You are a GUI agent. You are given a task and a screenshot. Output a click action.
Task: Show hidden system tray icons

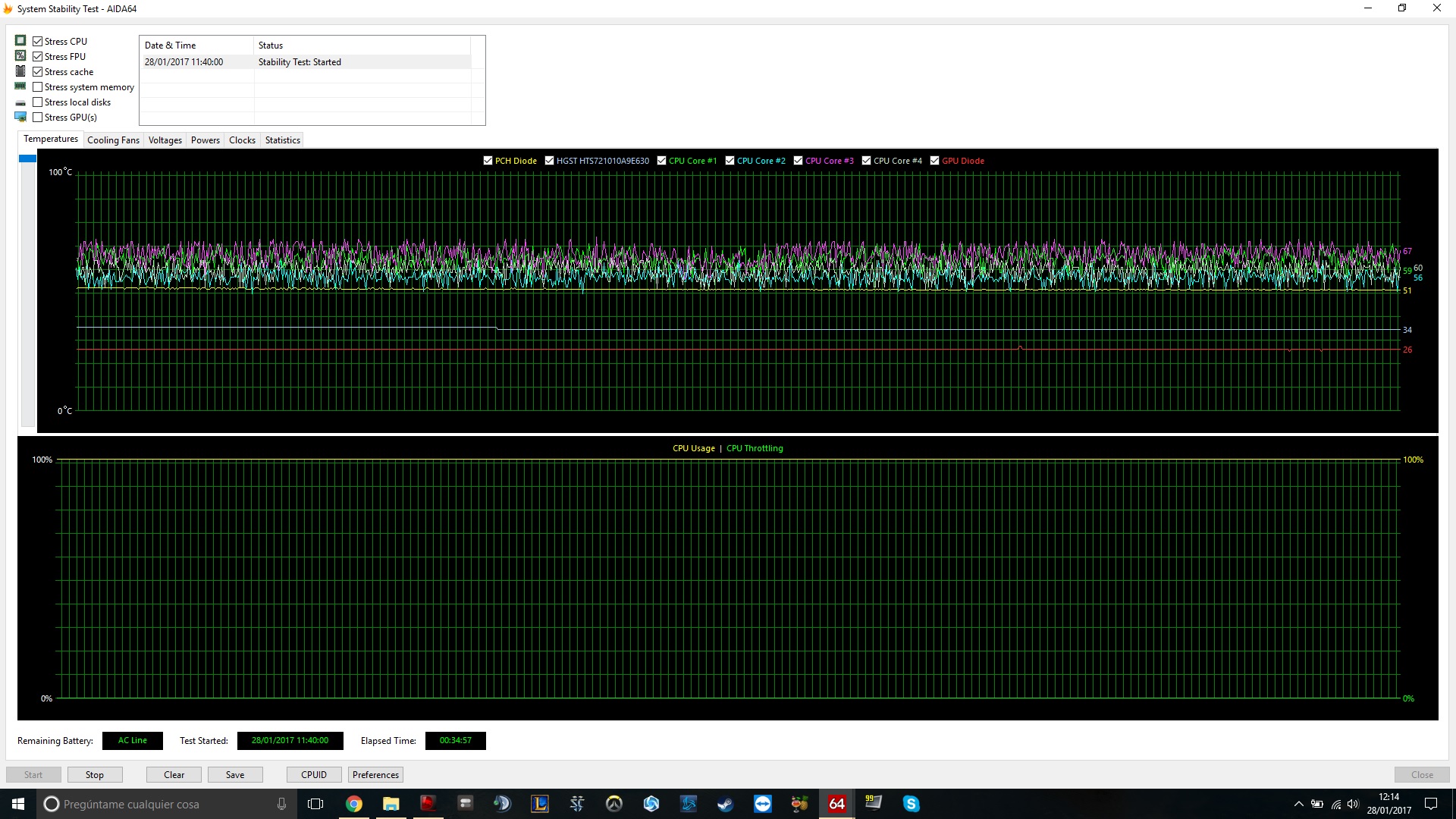click(x=1298, y=804)
